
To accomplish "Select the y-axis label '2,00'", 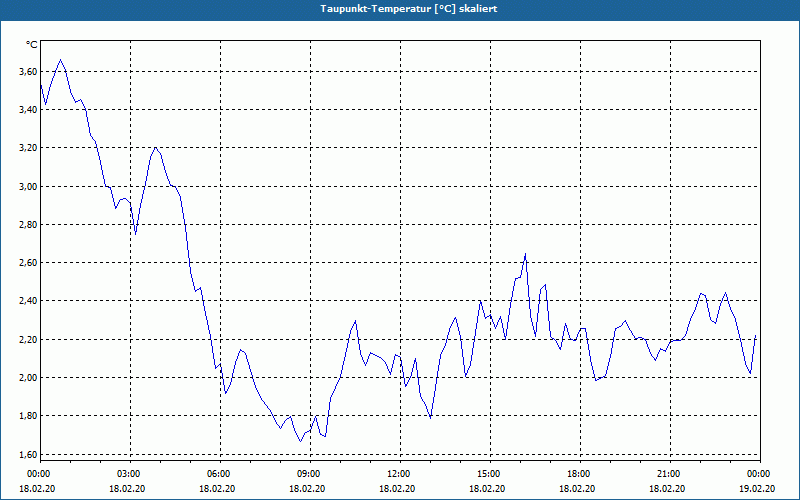I will (28, 378).
